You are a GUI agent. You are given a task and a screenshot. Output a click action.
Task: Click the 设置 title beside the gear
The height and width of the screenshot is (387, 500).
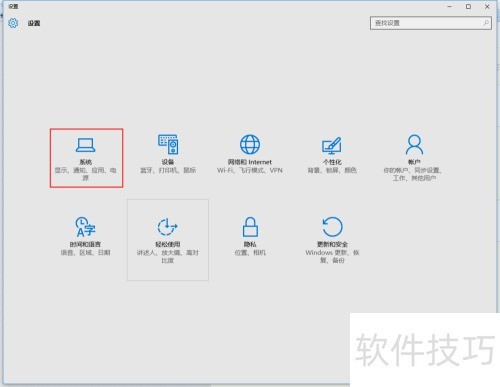(34, 23)
